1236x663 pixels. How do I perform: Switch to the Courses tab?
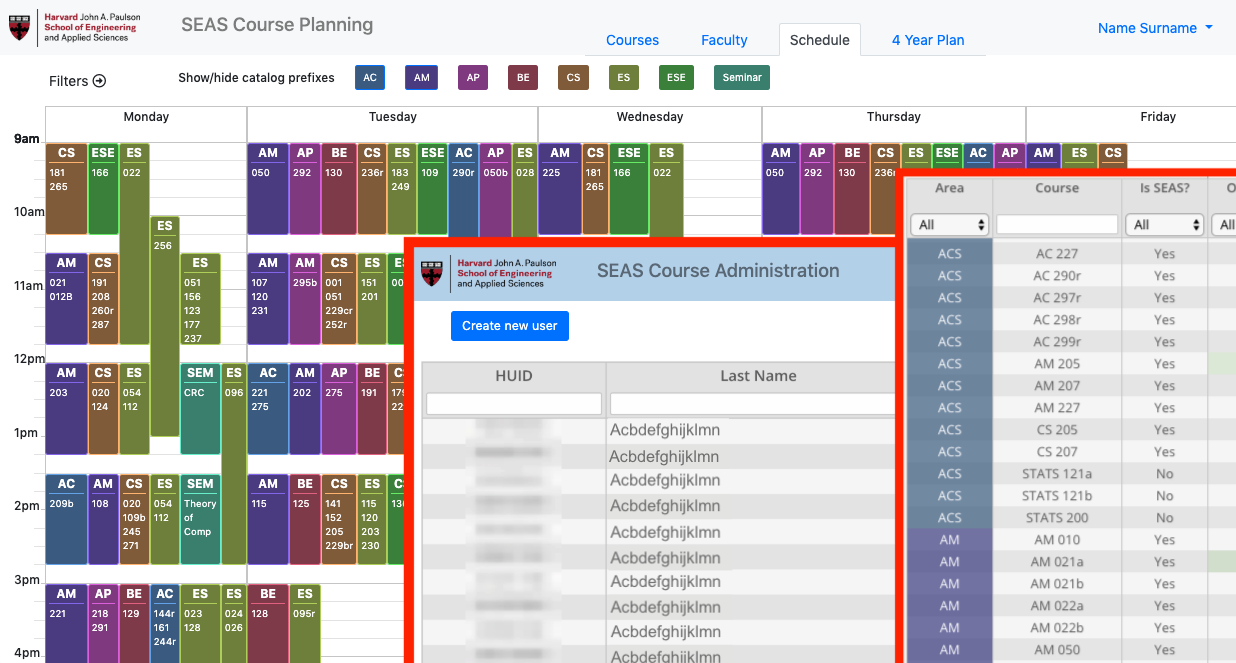(632, 40)
